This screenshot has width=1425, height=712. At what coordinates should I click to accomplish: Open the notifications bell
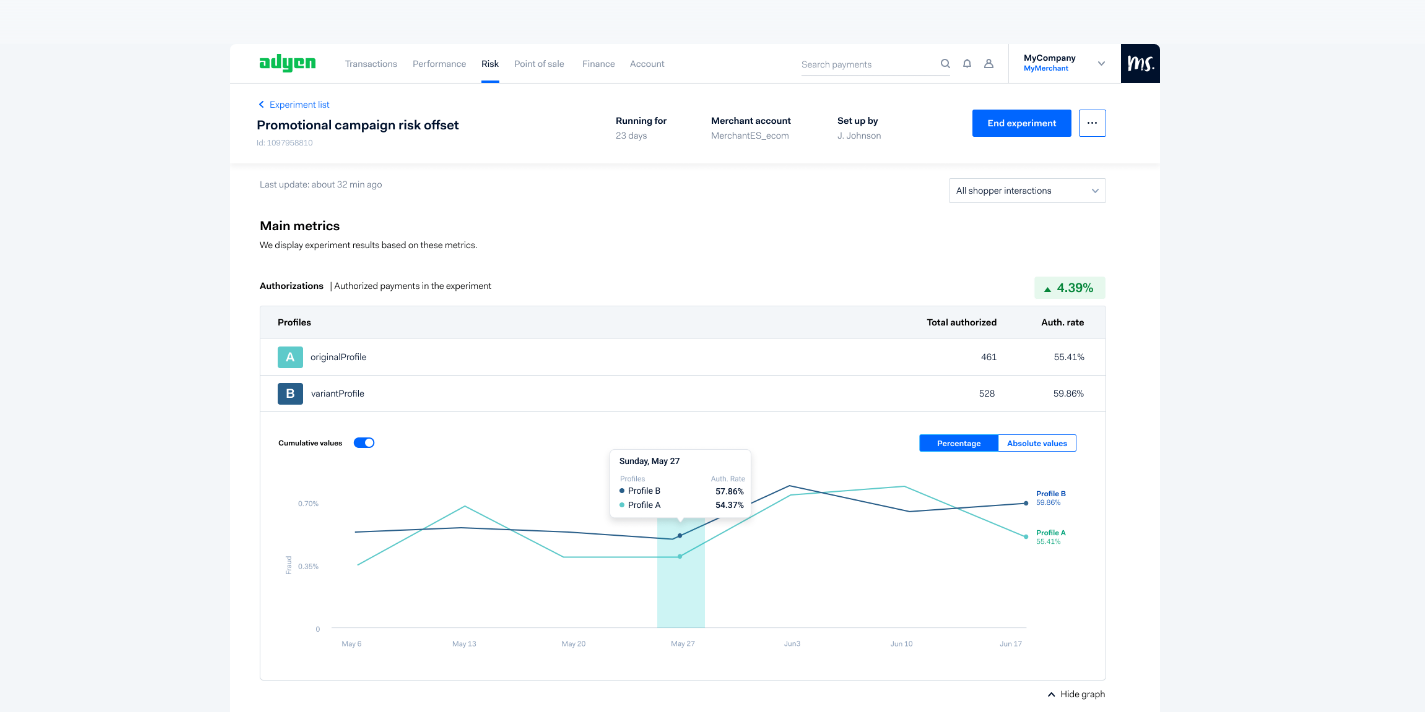point(967,64)
